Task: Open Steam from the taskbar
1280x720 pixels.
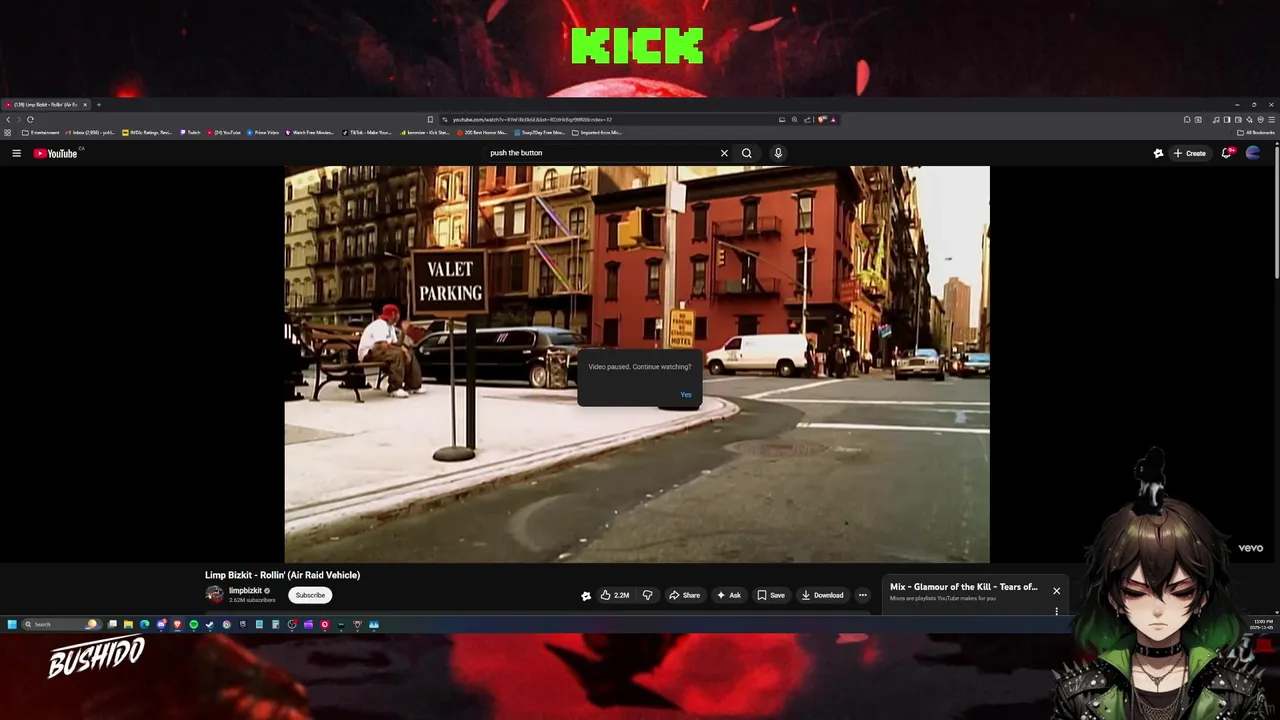Action: pos(210,625)
